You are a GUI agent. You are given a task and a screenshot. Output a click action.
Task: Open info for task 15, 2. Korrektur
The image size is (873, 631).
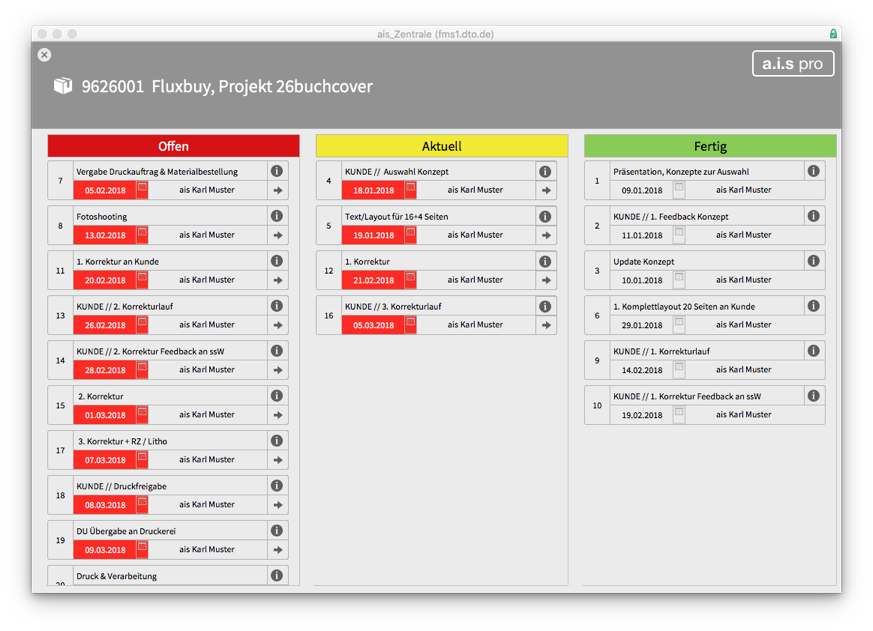pos(277,396)
